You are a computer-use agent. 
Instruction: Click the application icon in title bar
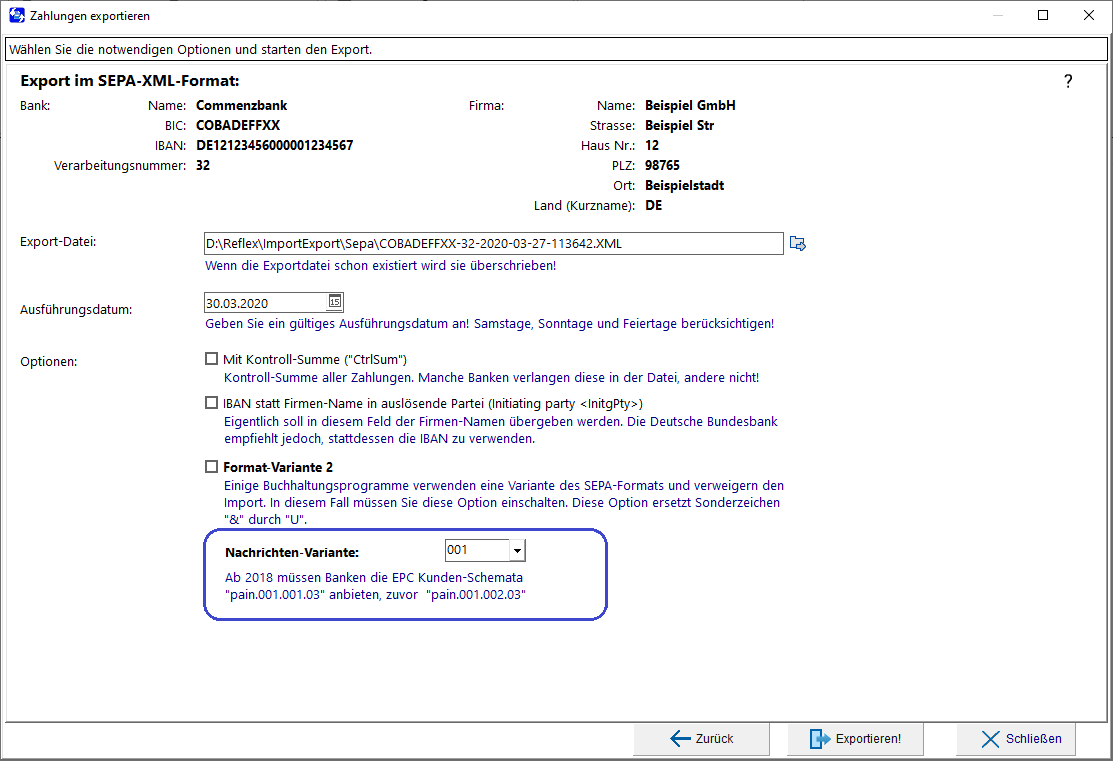pos(15,16)
